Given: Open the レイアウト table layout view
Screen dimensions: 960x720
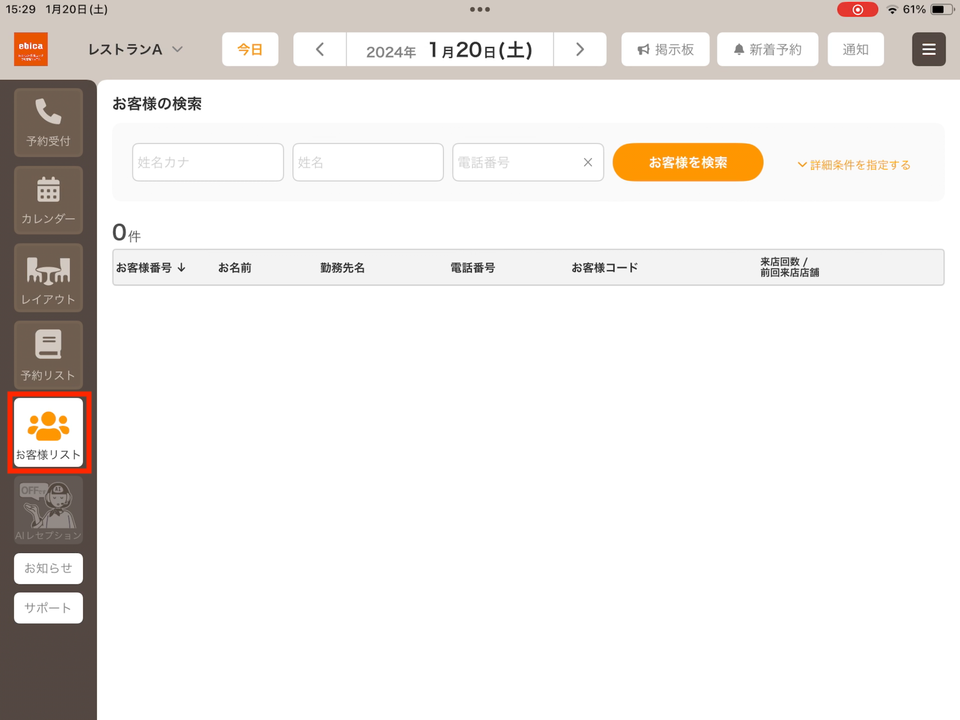Looking at the screenshot, I should point(48,278).
